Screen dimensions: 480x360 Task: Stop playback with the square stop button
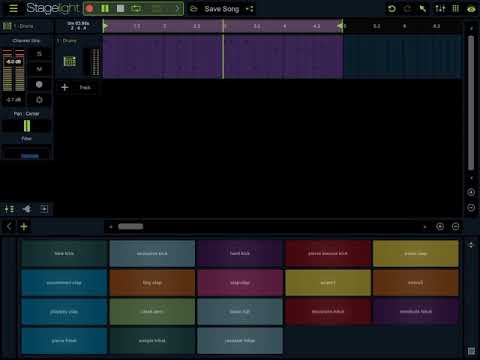click(120, 9)
